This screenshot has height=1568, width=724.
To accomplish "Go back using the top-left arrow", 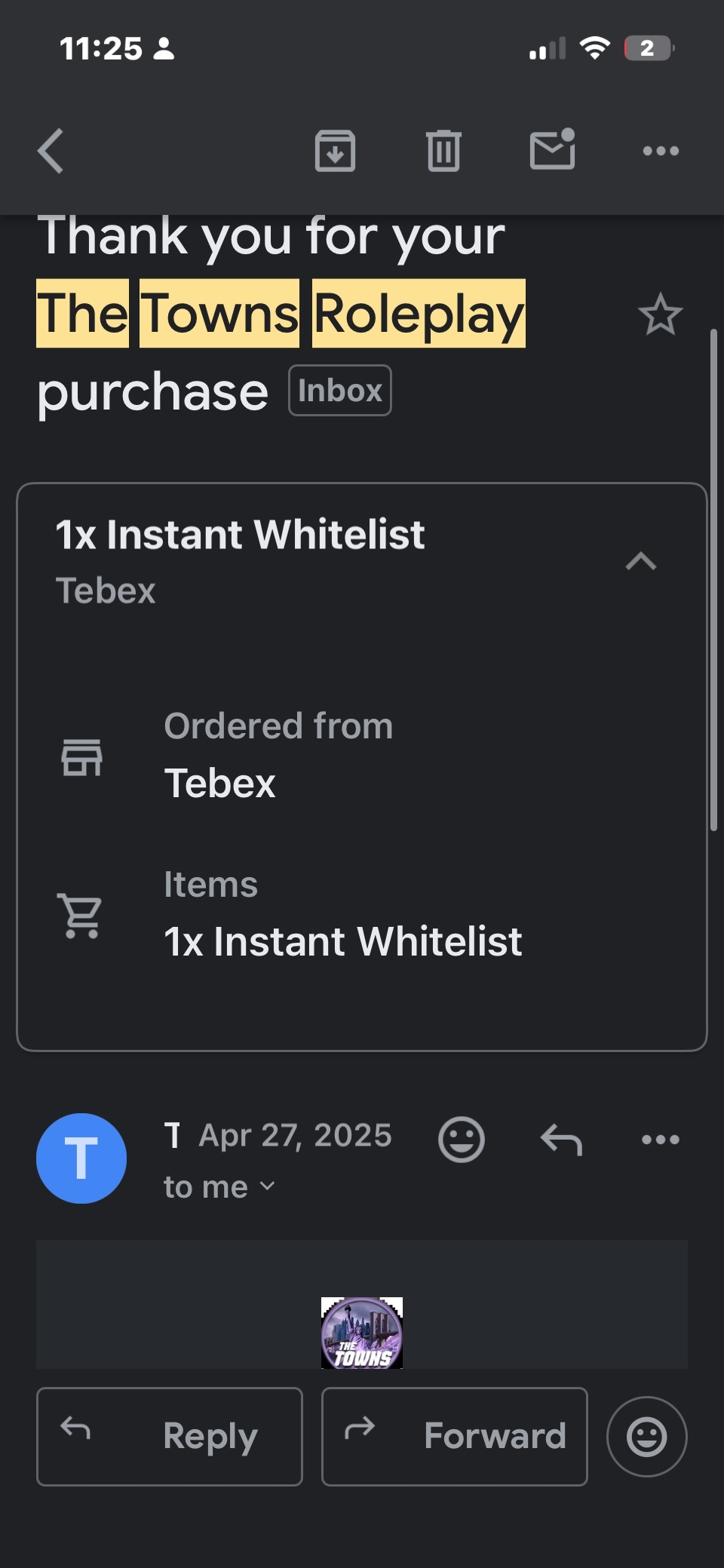I will 51,151.
